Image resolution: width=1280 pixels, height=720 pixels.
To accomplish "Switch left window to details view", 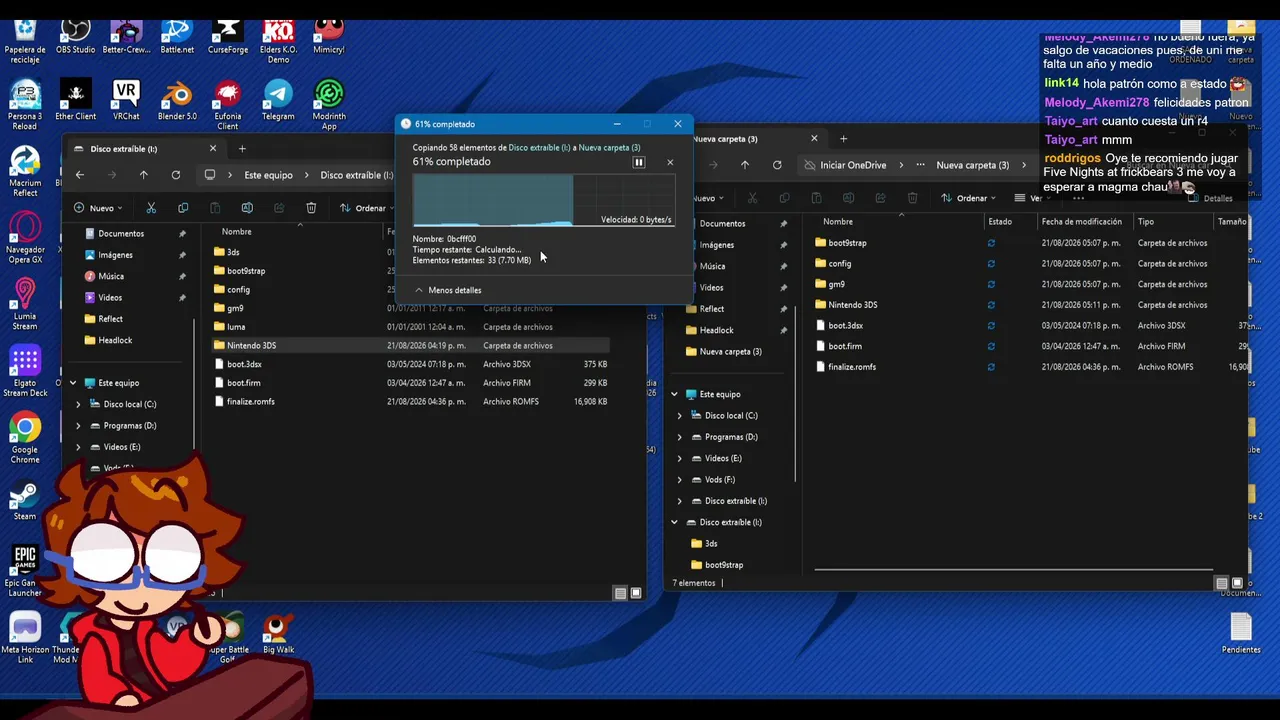I will coord(620,593).
